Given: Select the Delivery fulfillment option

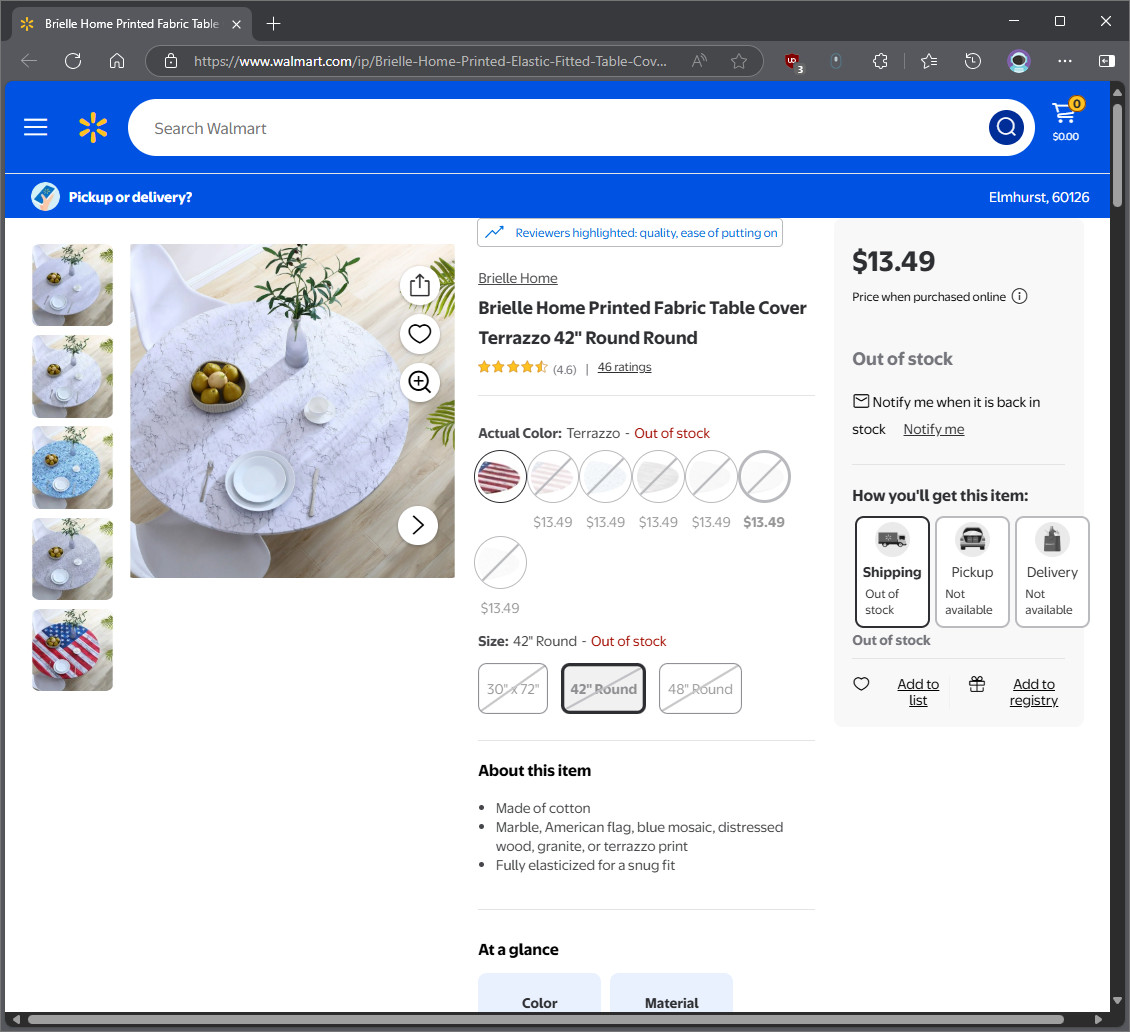Looking at the screenshot, I should coord(1052,571).
